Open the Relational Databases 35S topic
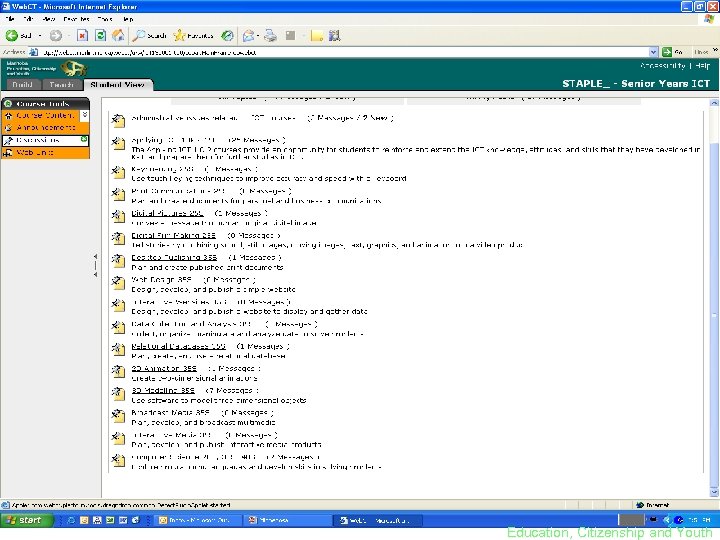The height and width of the screenshot is (540, 720). point(178,346)
